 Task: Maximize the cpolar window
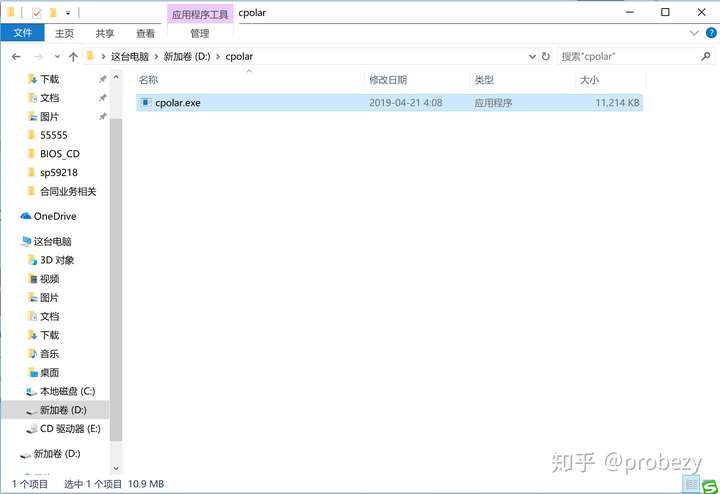665,12
